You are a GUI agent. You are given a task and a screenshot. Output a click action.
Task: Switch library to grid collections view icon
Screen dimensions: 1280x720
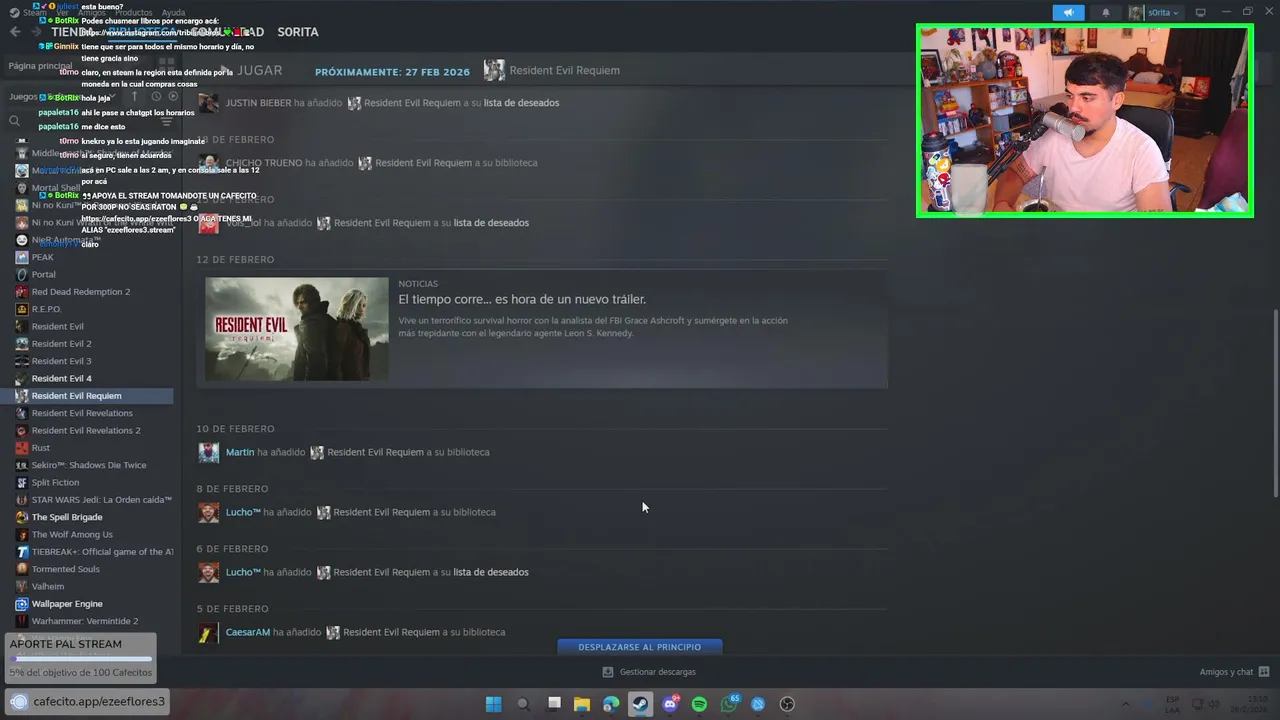(166, 66)
